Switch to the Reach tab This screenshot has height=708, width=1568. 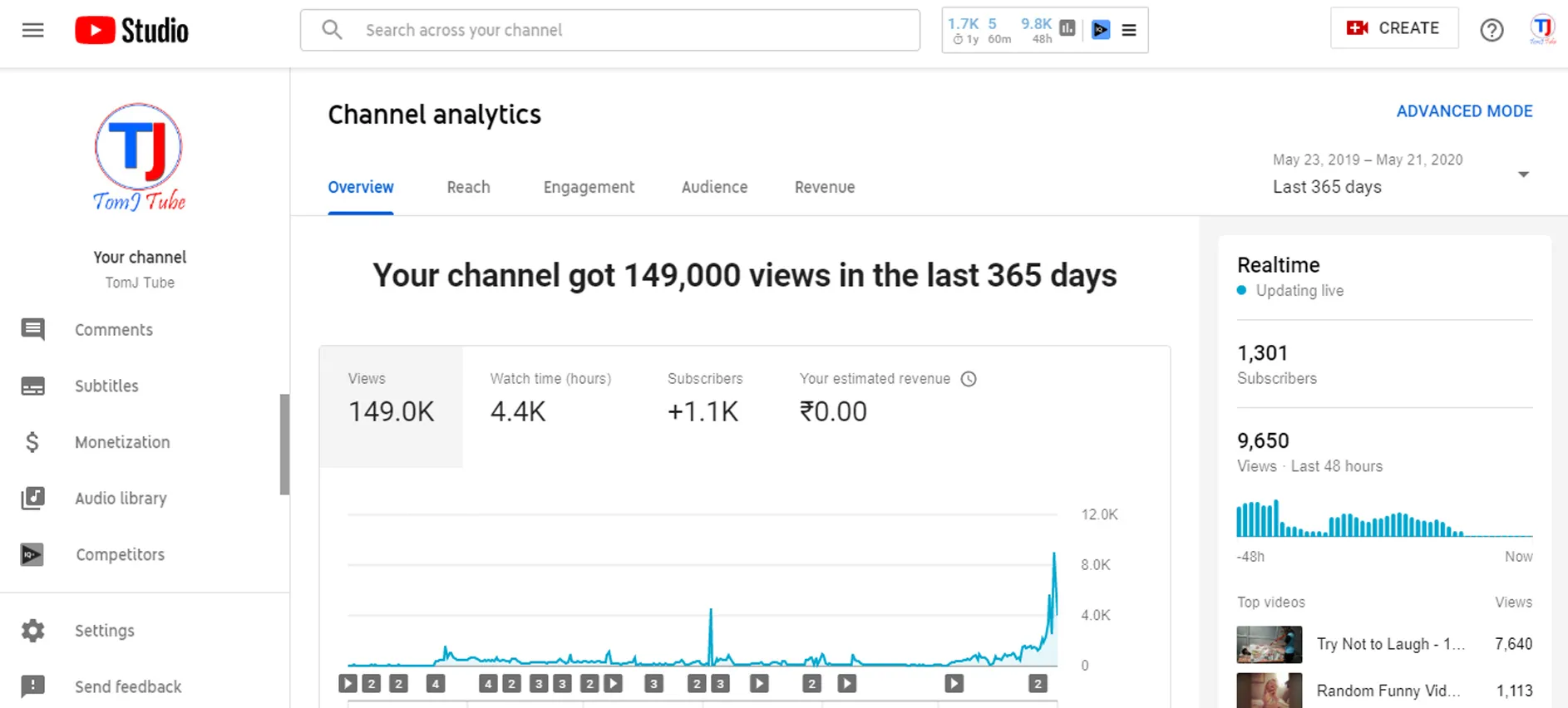(x=468, y=188)
